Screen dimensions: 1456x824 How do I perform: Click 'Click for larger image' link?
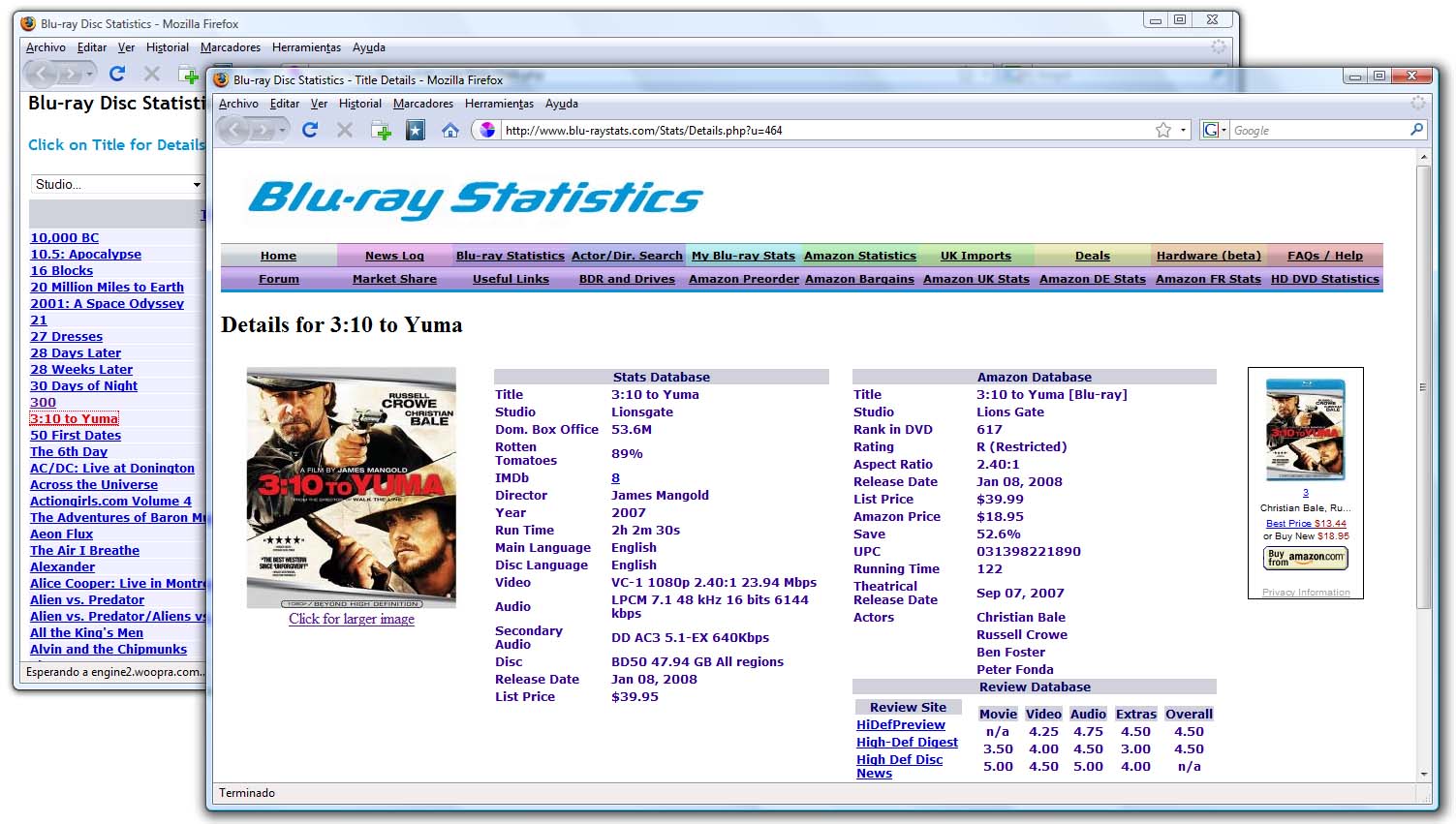[x=352, y=619]
